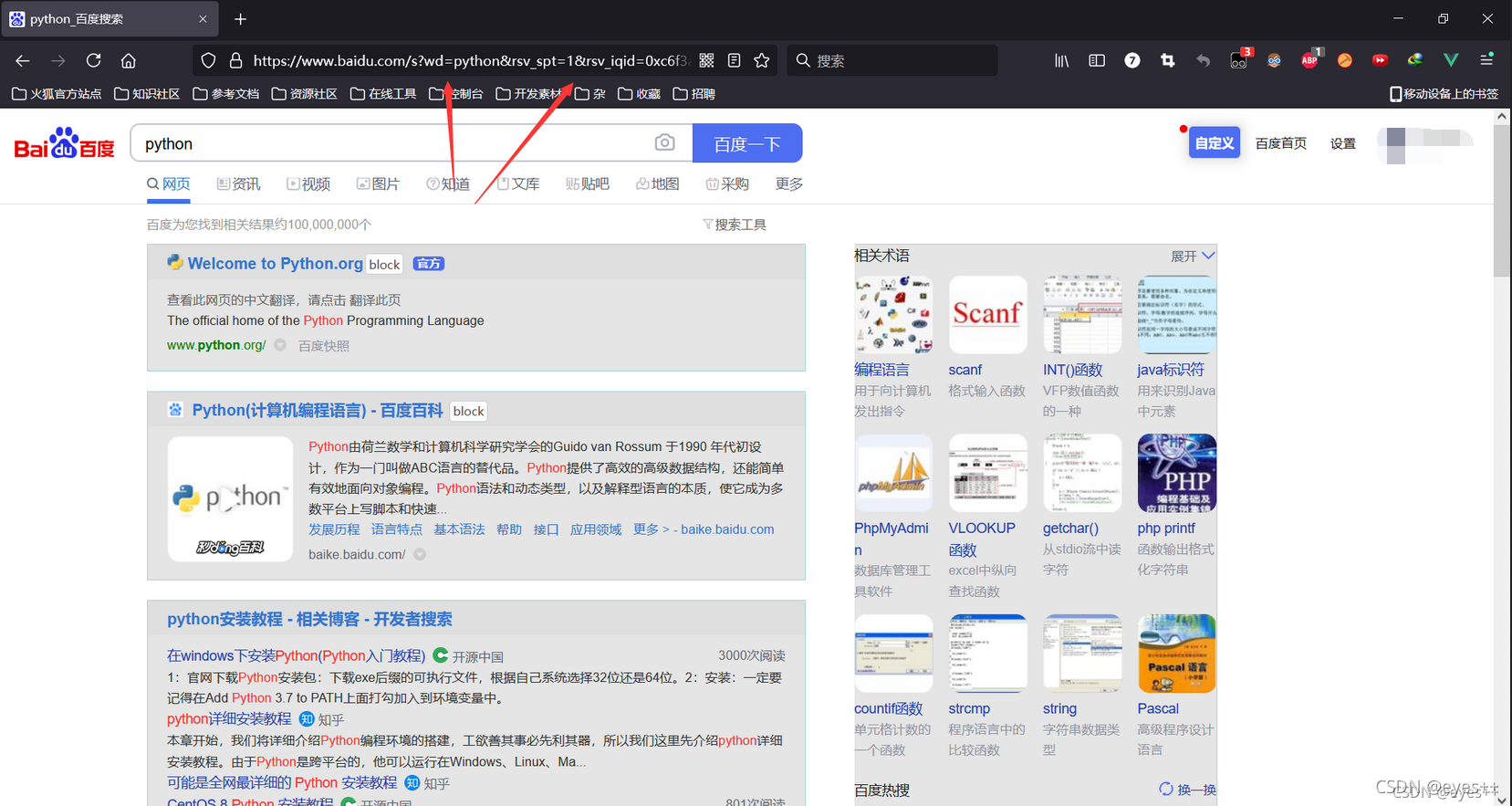Open the Firefox application menu

click(x=1486, y=60)
